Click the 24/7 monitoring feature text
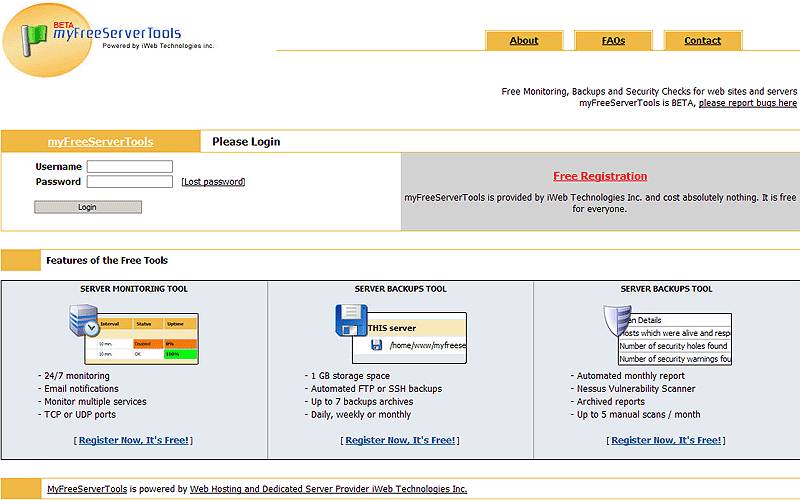800x500 pixels. (77, 376)
